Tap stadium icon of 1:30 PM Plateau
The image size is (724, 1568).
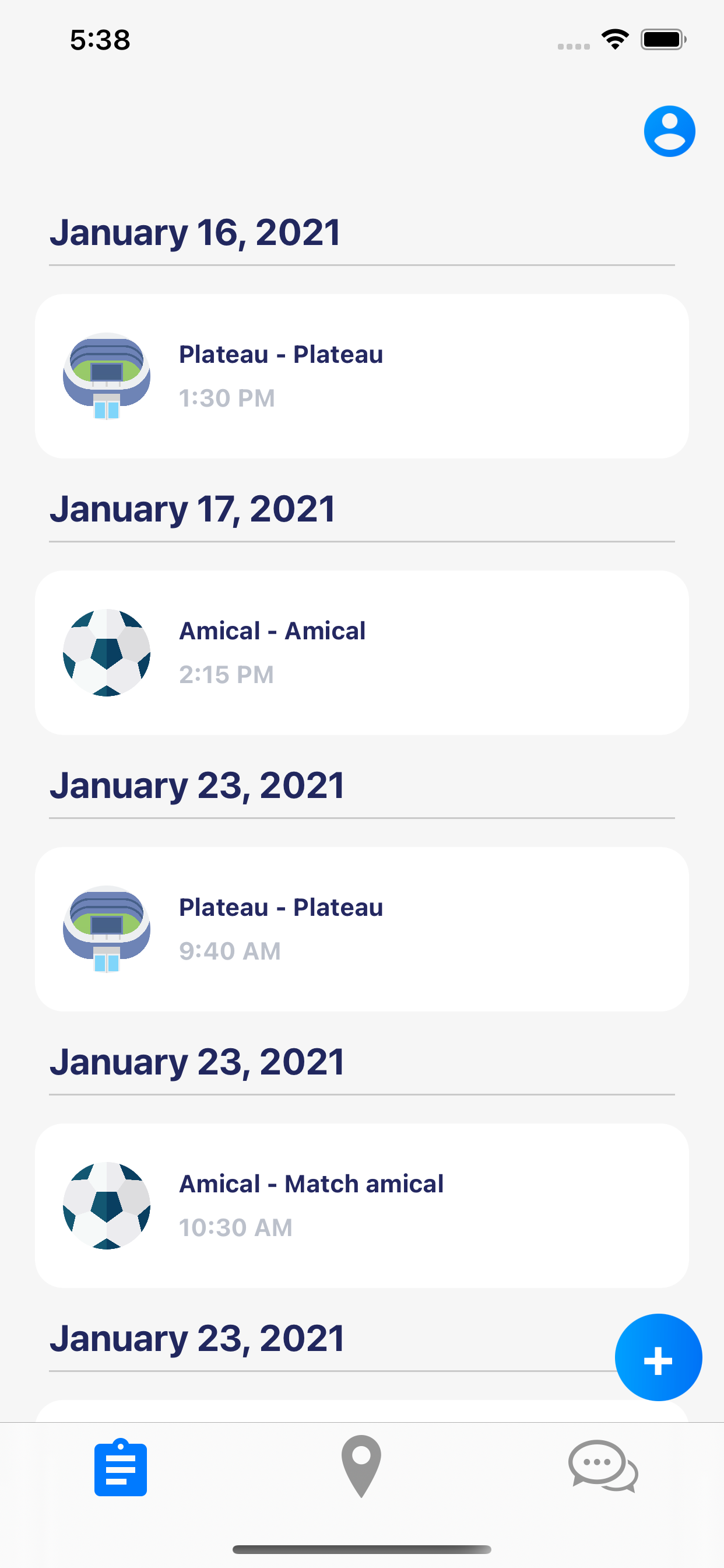[x=107, y=376]
